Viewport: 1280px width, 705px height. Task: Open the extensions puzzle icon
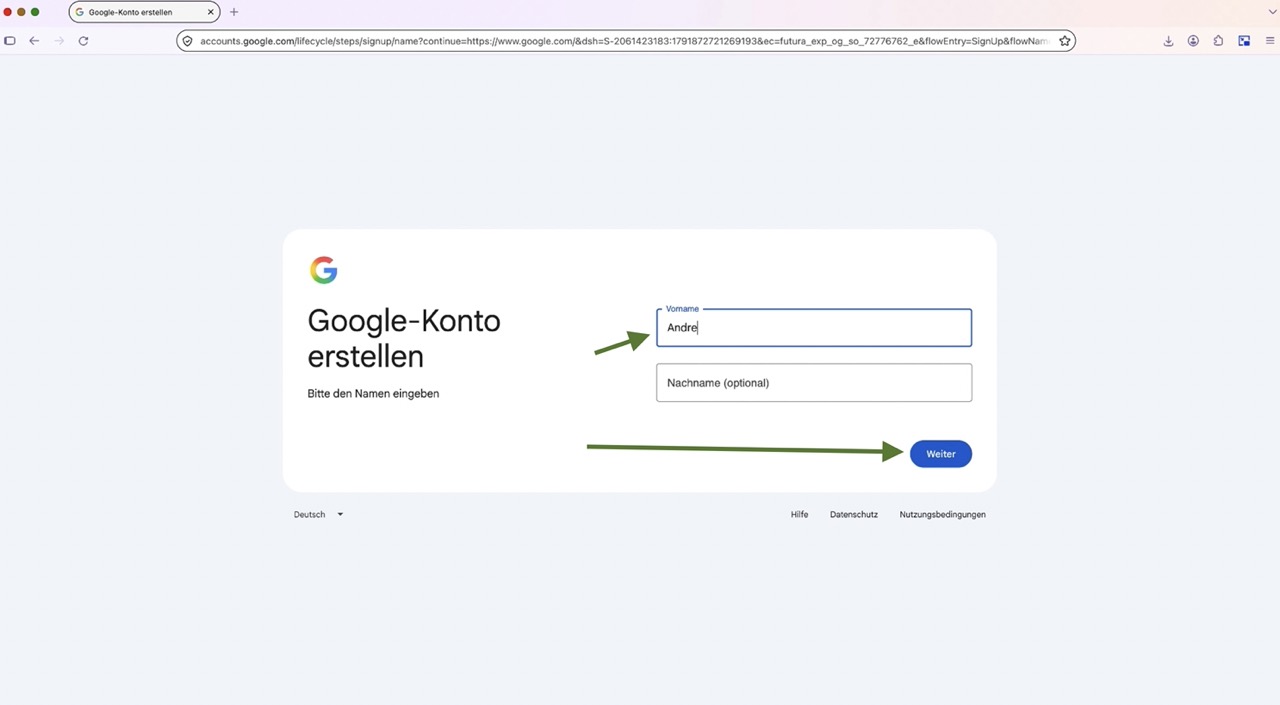[1218, 41]
